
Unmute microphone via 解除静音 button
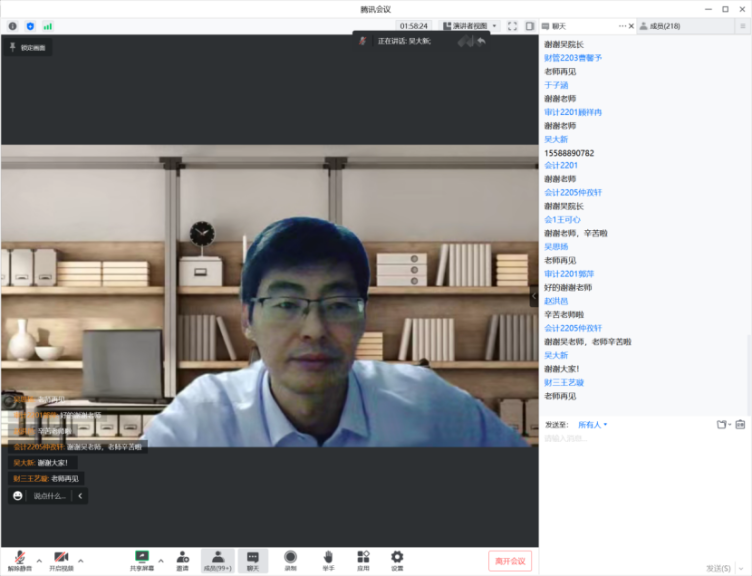(19, 558)
